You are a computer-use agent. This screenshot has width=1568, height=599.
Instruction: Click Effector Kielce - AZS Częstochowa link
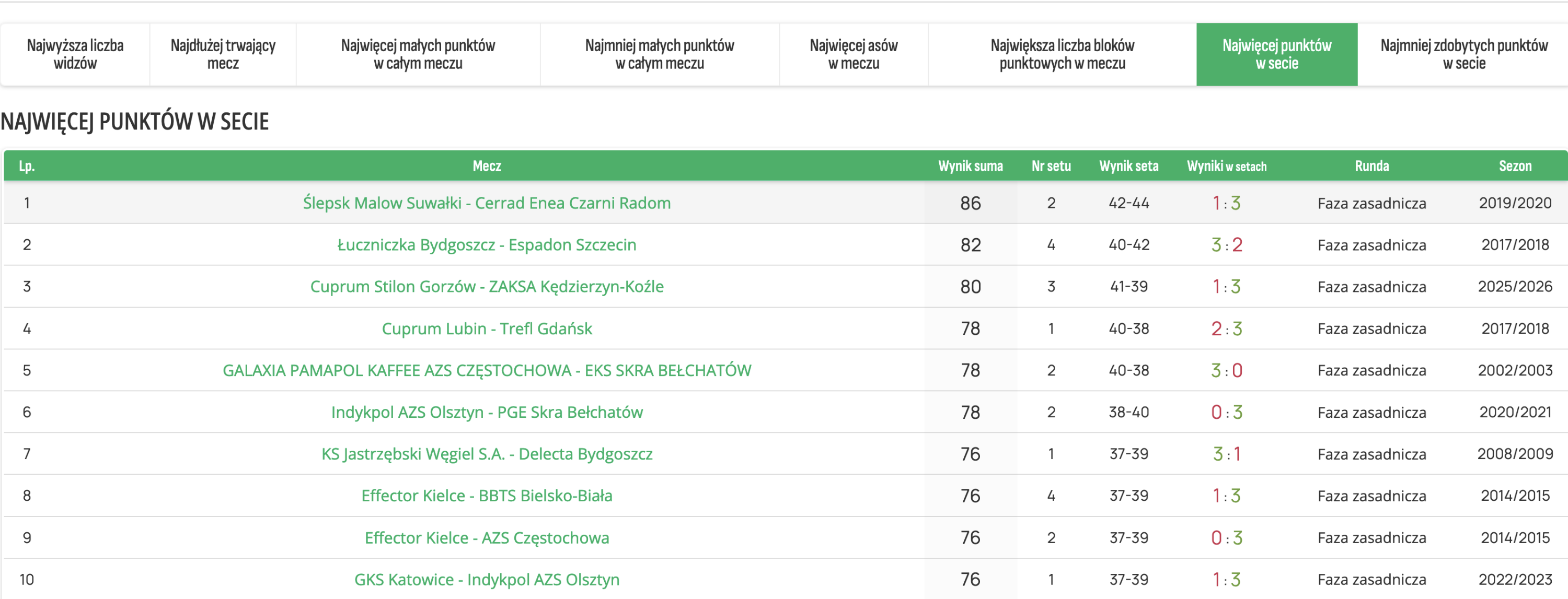[x=487, y=537]
